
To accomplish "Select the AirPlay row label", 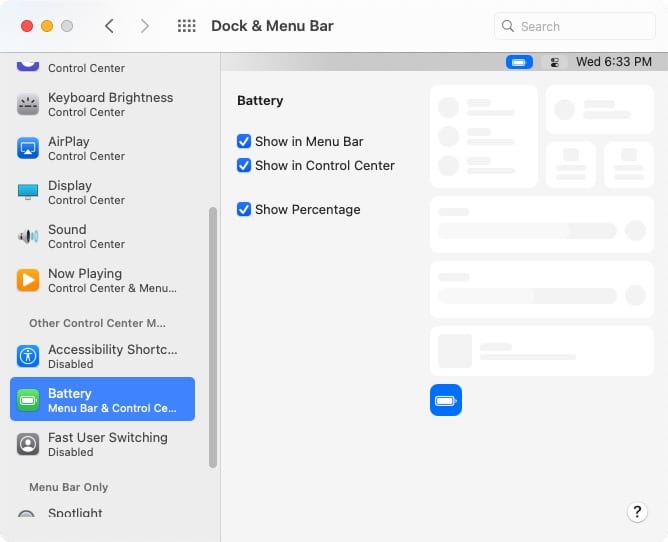I will [x=69, y=141].
